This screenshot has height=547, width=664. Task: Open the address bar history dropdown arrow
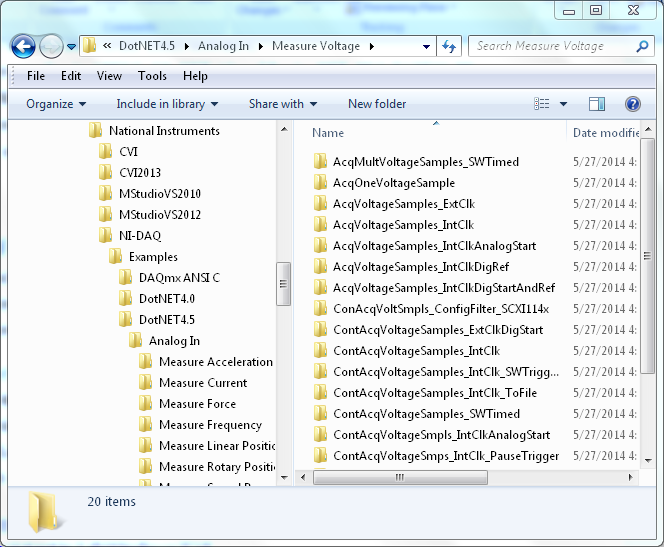427,46
